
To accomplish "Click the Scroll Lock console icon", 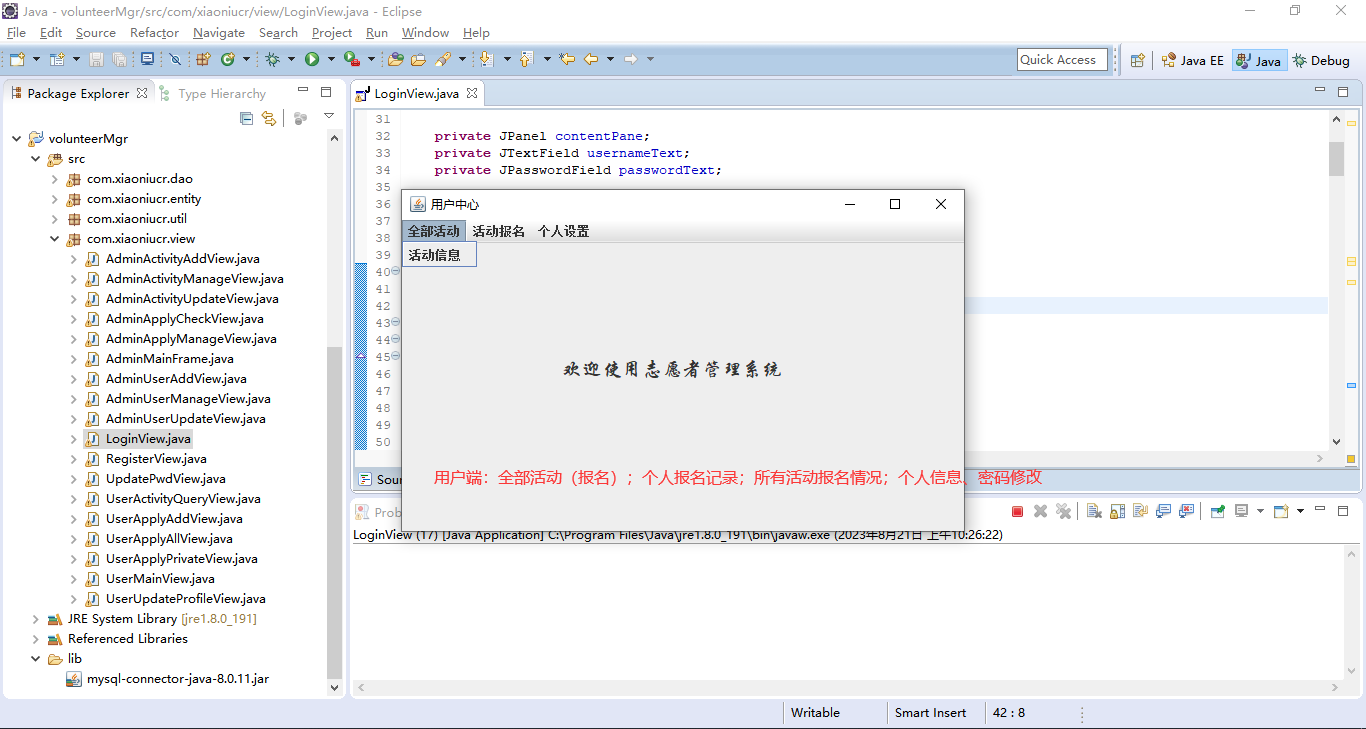I will coord(1117,511).
